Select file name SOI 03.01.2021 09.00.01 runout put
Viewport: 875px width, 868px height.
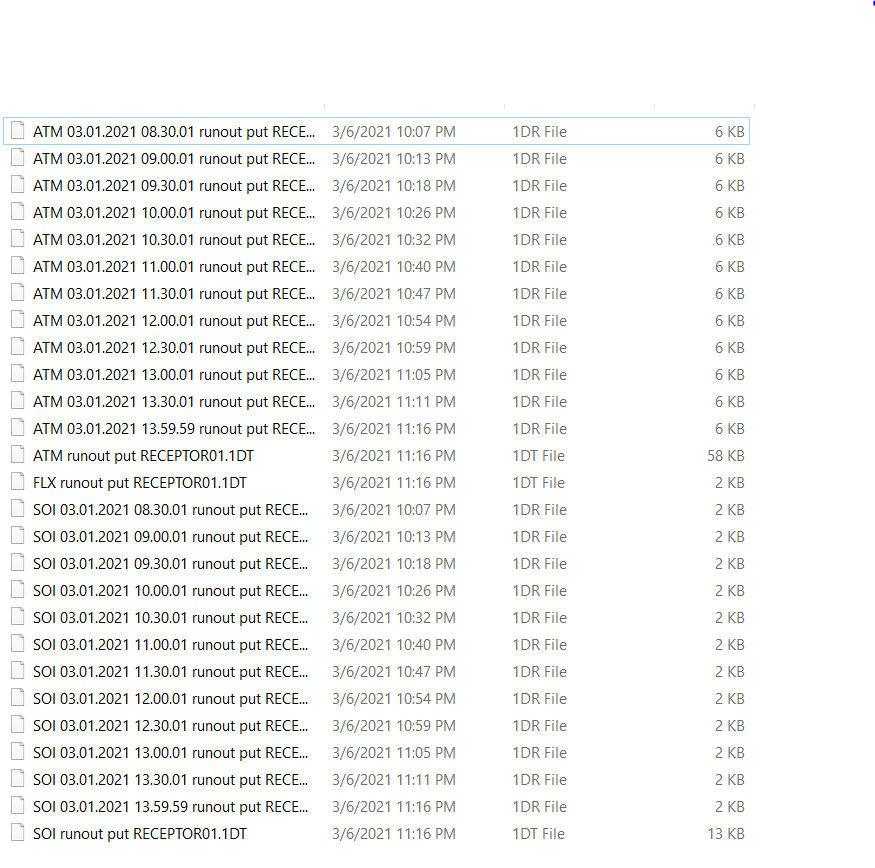170,537
